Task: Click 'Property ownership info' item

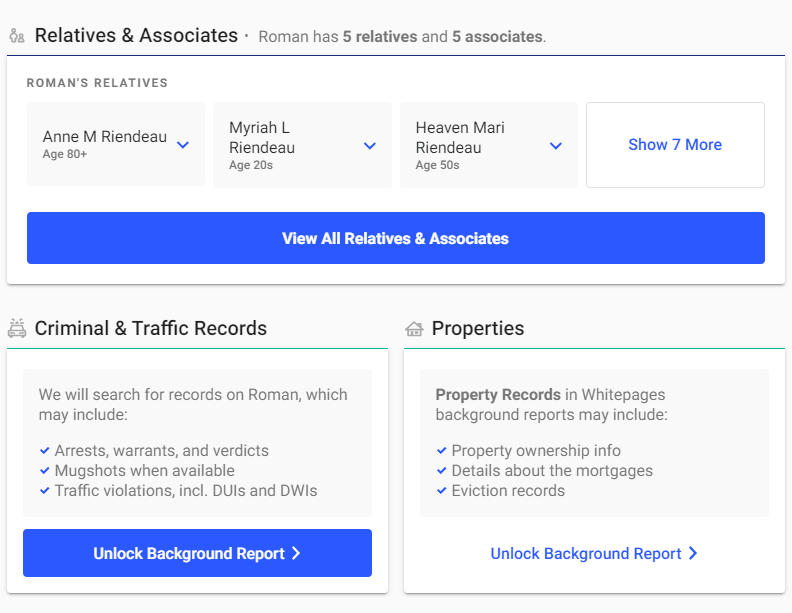Action: click(536, 450)
